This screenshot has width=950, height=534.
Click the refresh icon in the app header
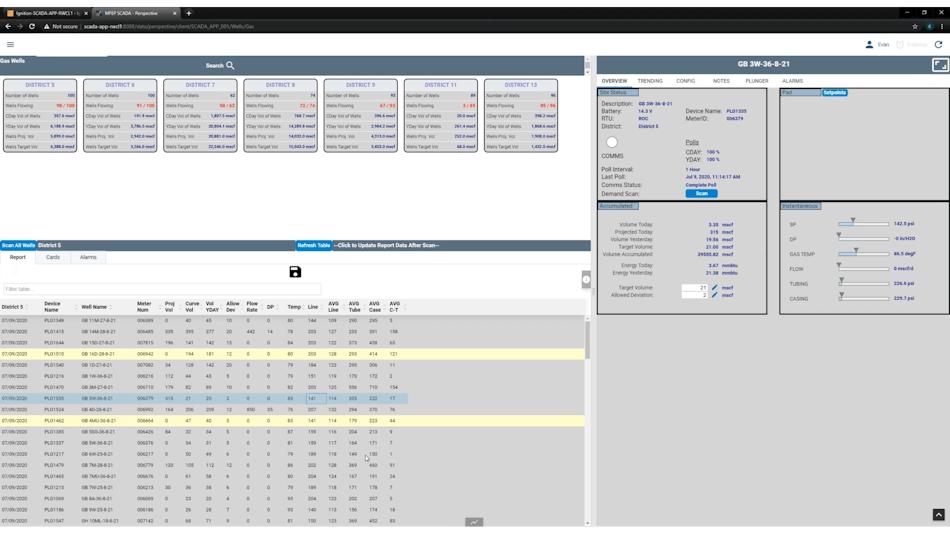point(938,44)
